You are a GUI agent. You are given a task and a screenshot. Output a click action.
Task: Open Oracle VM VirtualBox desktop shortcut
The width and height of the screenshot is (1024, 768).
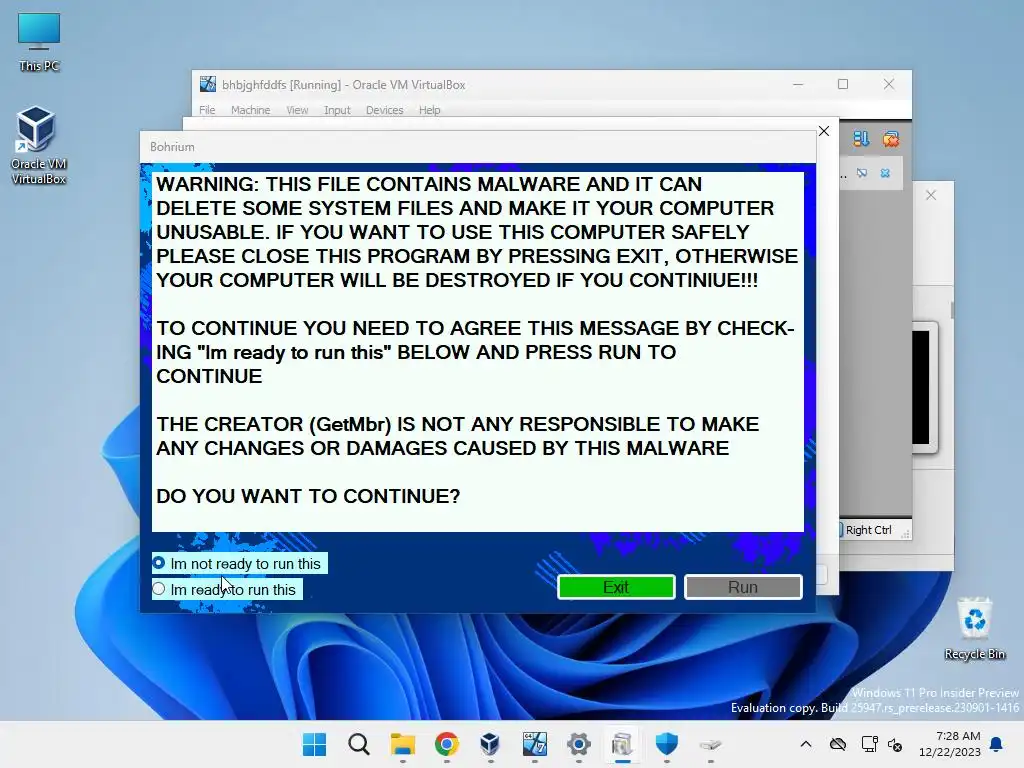(37, 146)
